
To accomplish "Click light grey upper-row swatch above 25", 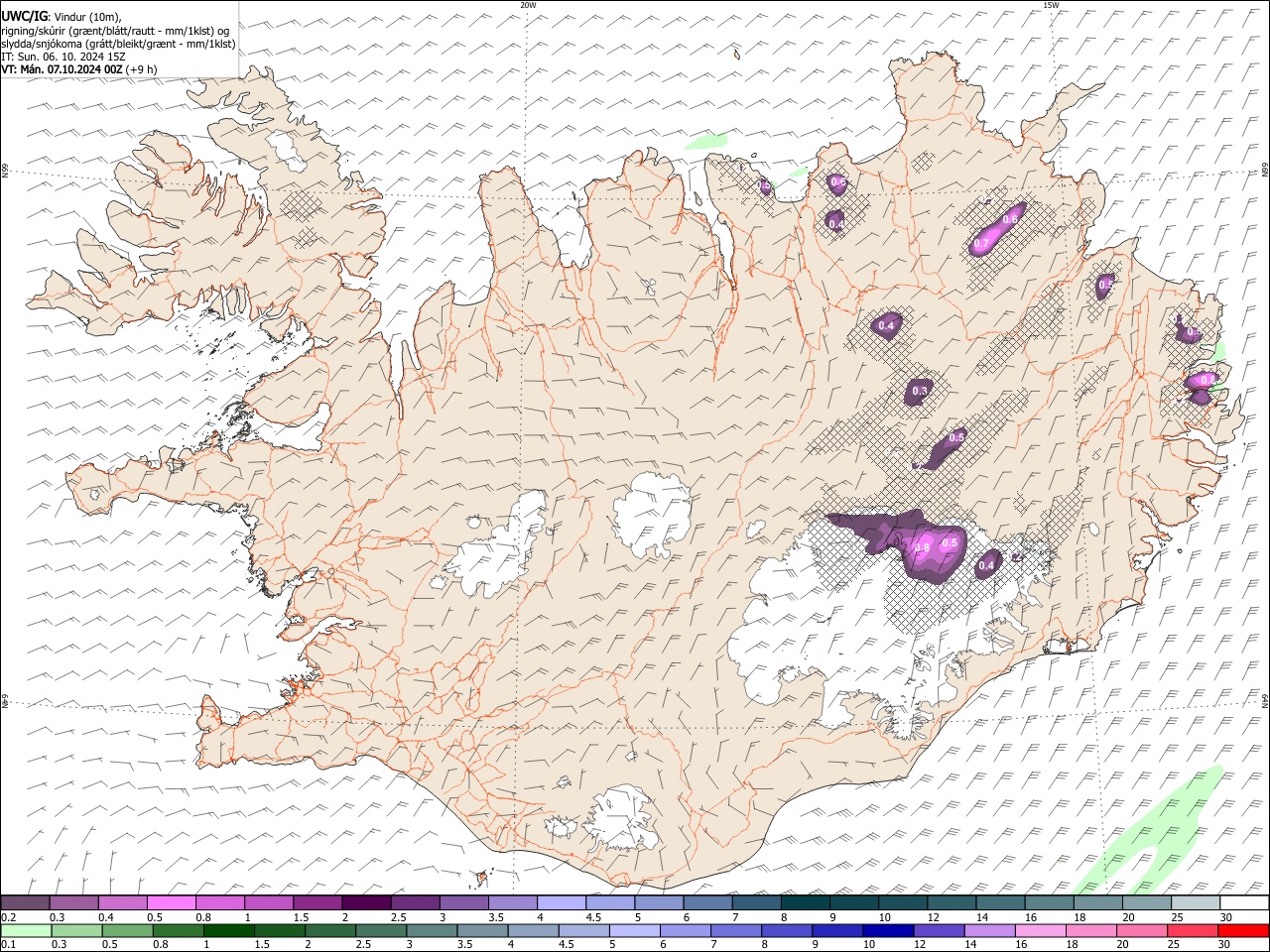I will 1196,903.
